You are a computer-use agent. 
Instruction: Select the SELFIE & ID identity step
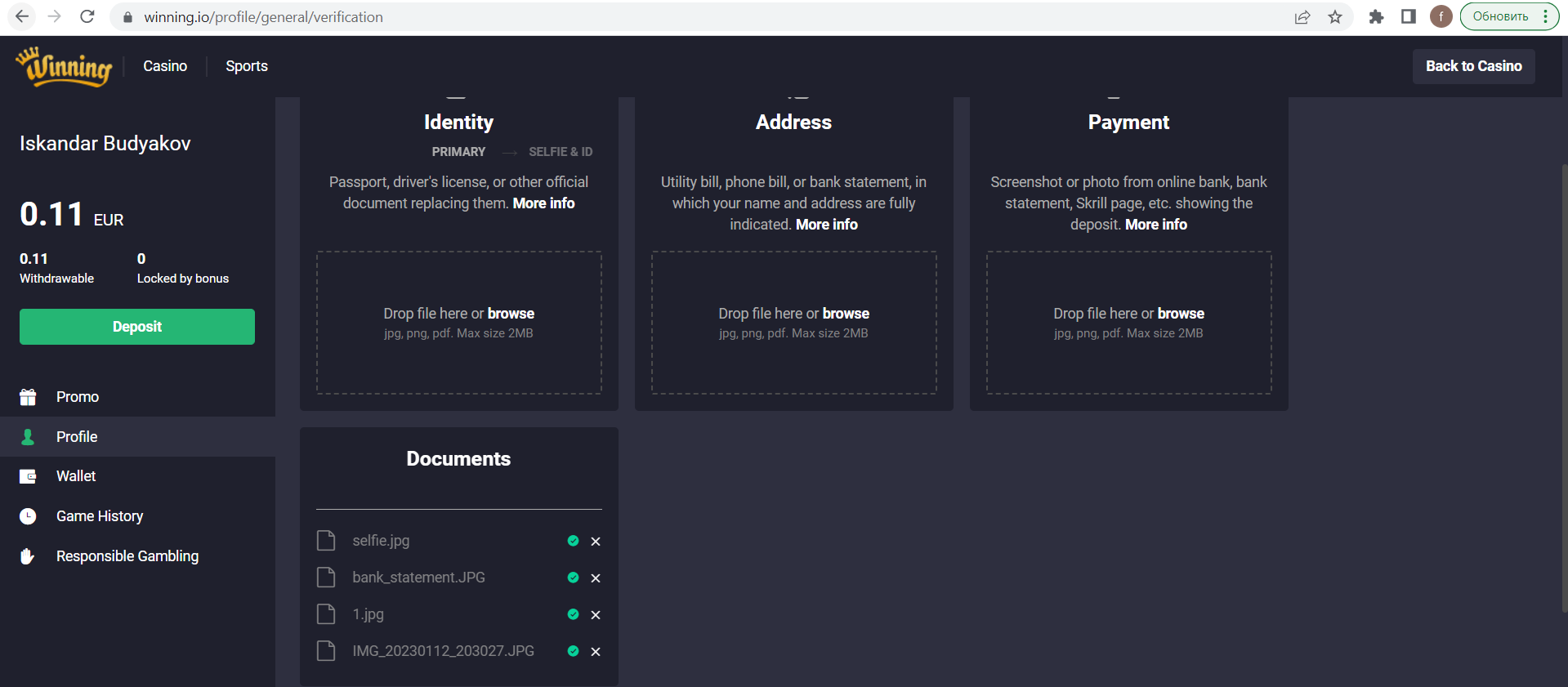(x=561, y=152)
